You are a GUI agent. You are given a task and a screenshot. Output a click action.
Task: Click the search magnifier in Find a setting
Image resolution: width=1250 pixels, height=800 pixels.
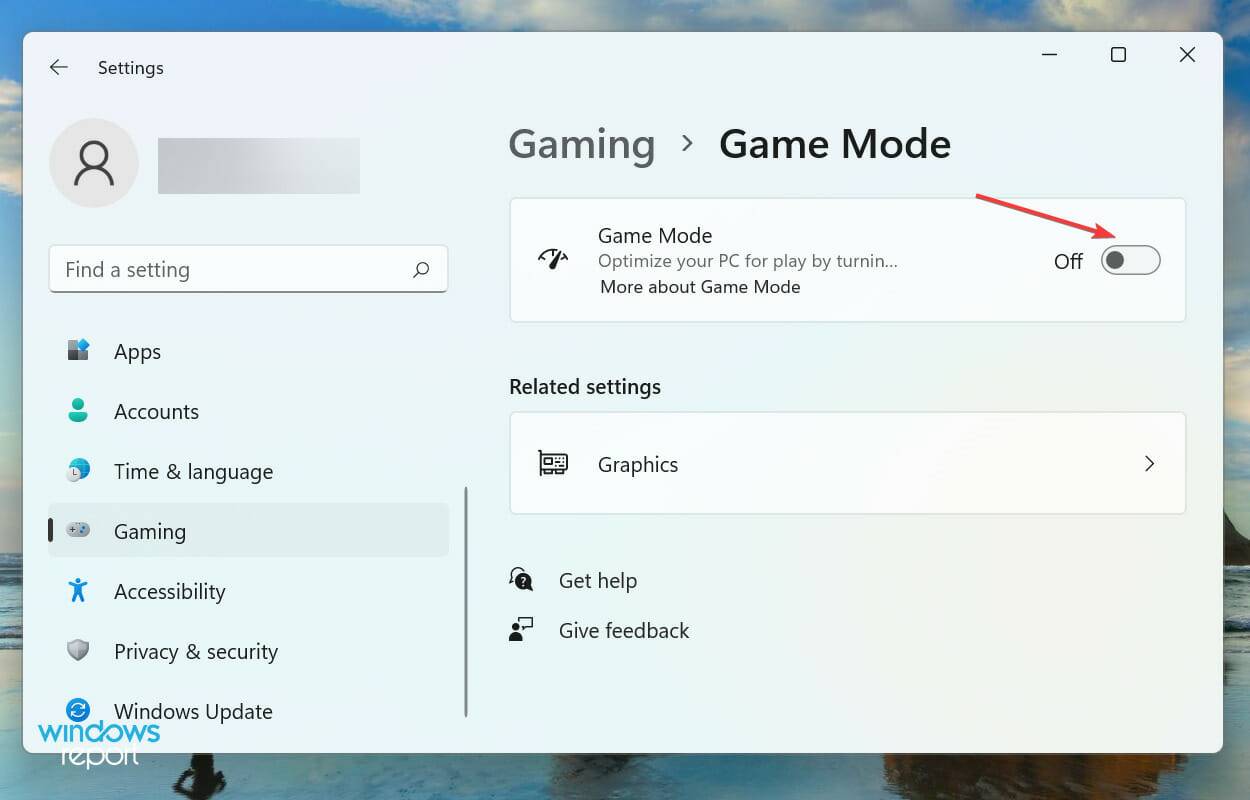click(422, 269)
